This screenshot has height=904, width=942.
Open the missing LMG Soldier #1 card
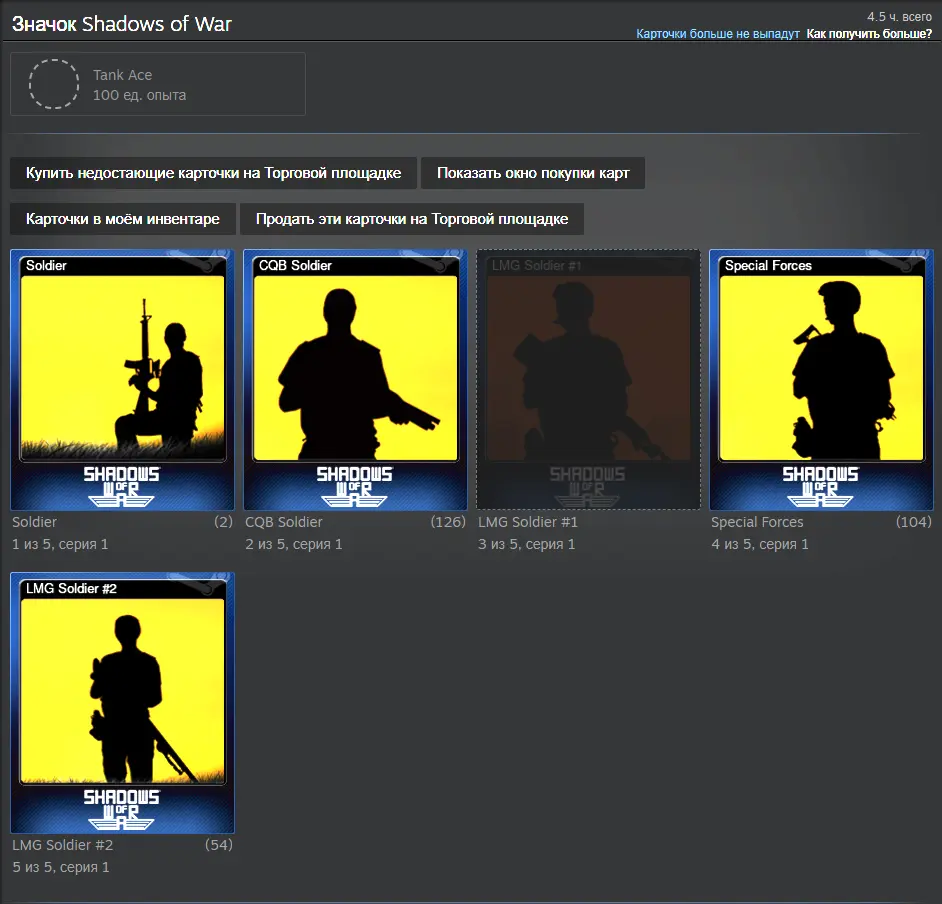coord(588,380)
